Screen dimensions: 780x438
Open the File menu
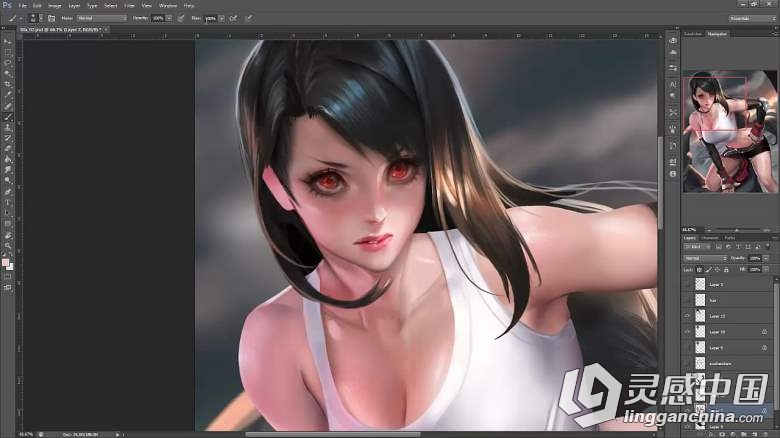(22, 5)
